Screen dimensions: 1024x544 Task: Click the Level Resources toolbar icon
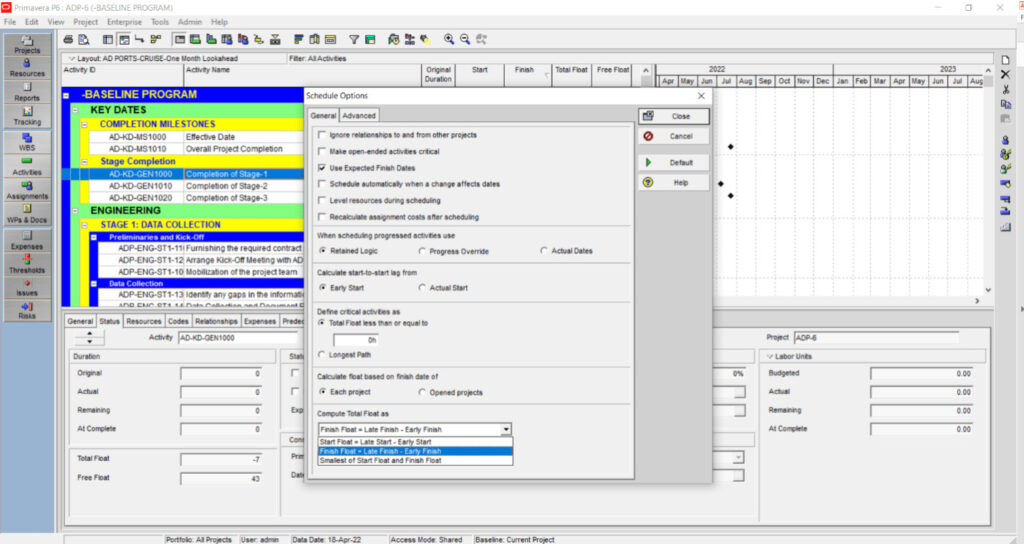pos(409,39)
